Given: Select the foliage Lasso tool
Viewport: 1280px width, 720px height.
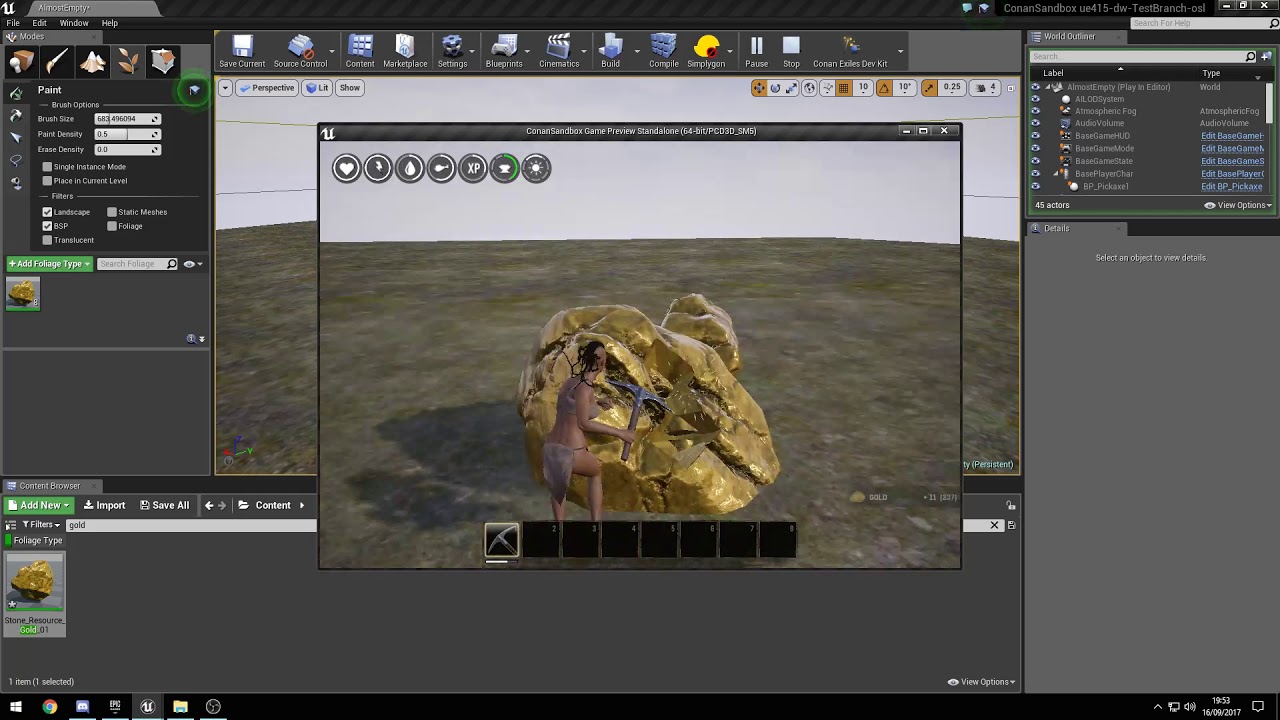Looking at the screenshot, I should [16, 160].
